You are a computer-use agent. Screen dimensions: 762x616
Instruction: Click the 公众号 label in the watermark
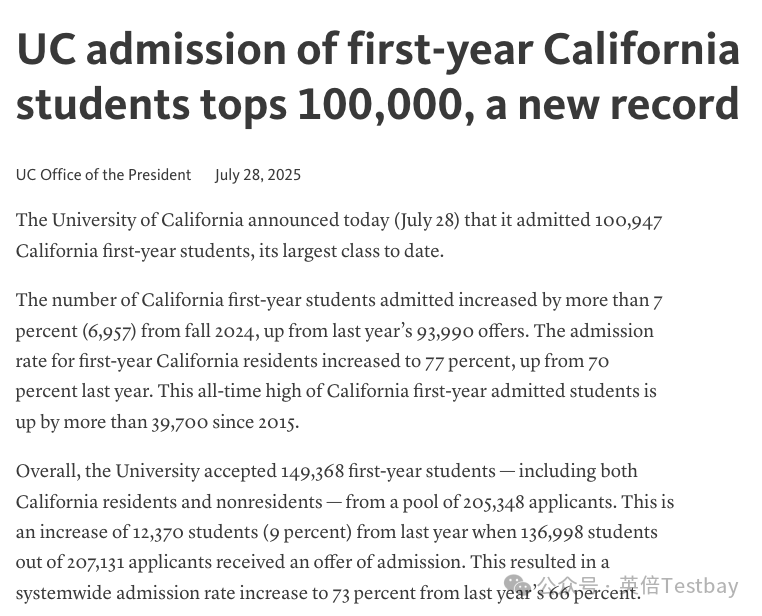coord(567,586)
